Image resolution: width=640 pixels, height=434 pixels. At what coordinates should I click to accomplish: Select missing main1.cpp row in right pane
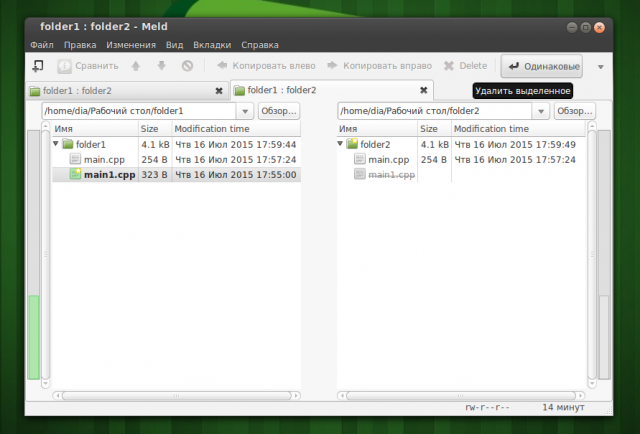point(461,175)
